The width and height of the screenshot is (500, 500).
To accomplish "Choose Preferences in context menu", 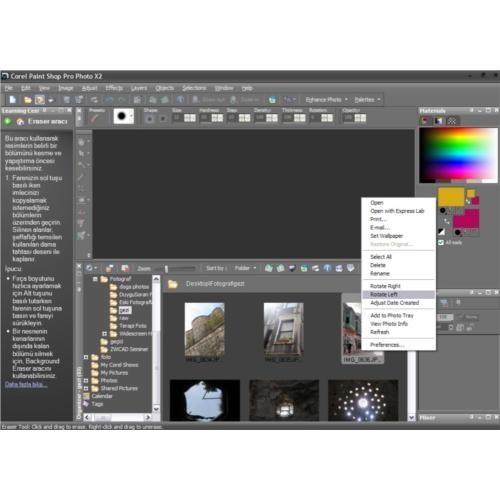I will 398,345.
